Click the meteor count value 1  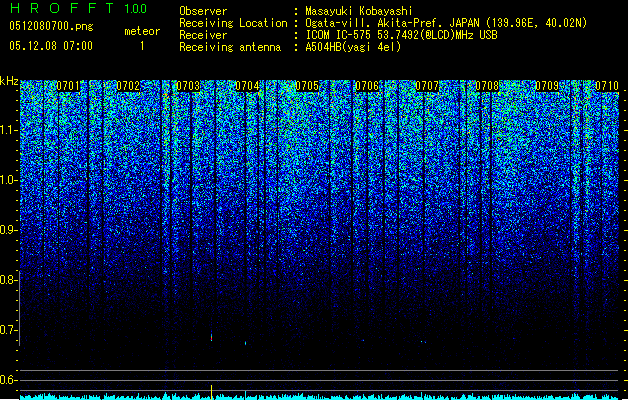click(142, 46)
